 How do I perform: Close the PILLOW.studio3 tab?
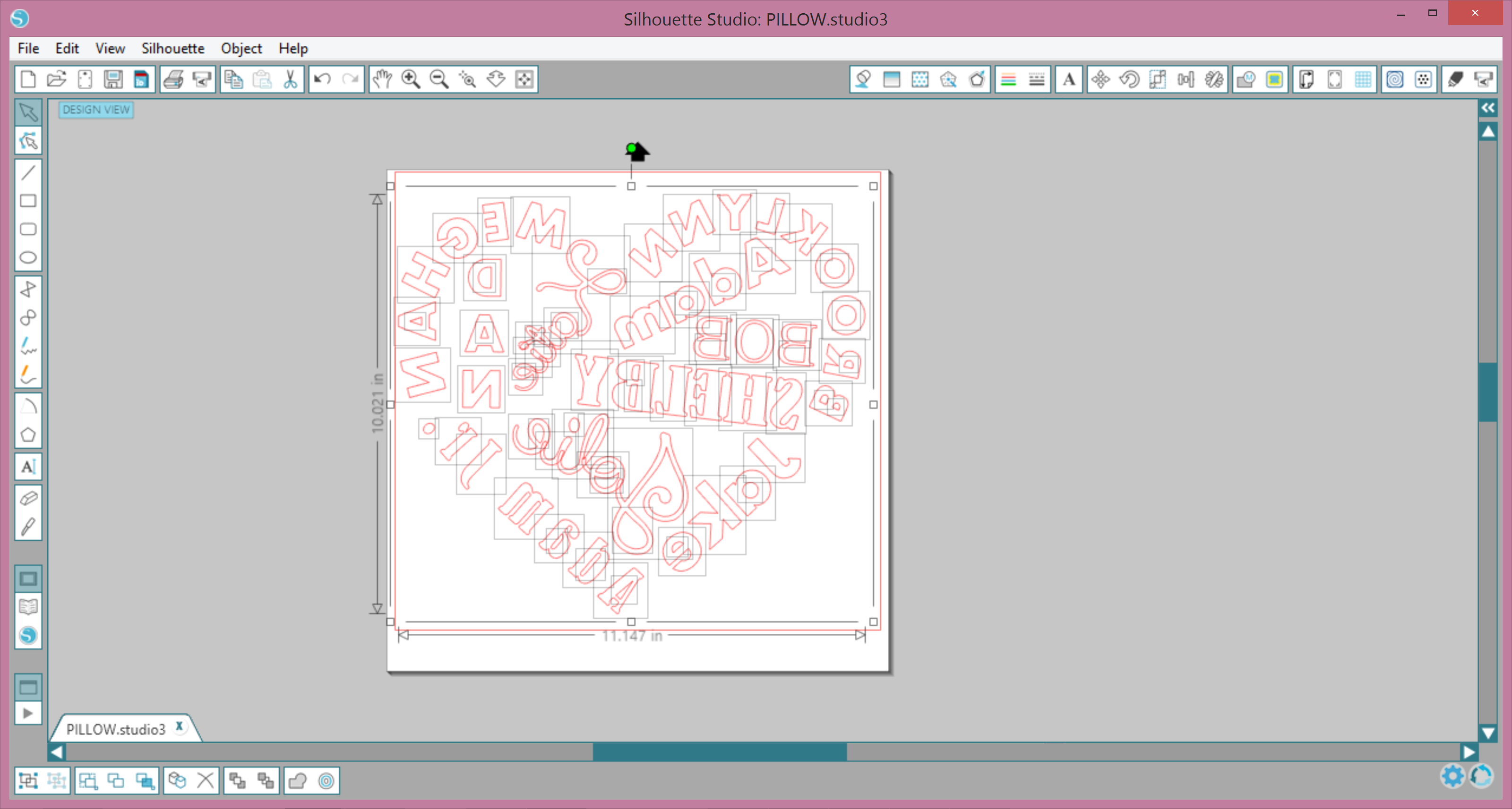[x=180, y=726]
